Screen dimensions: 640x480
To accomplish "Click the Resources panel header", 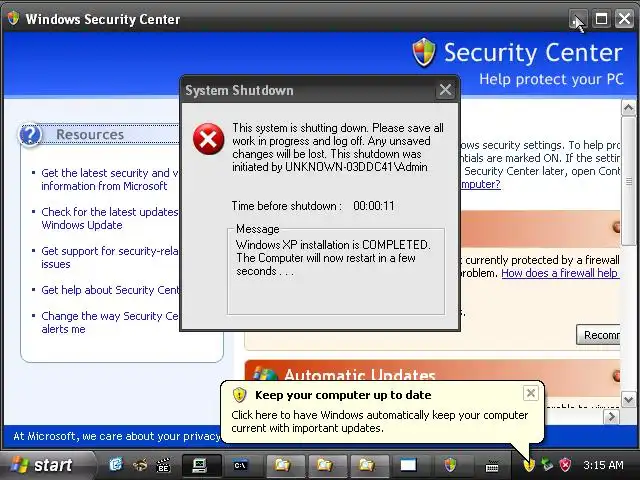I will [x=99, y=134].
